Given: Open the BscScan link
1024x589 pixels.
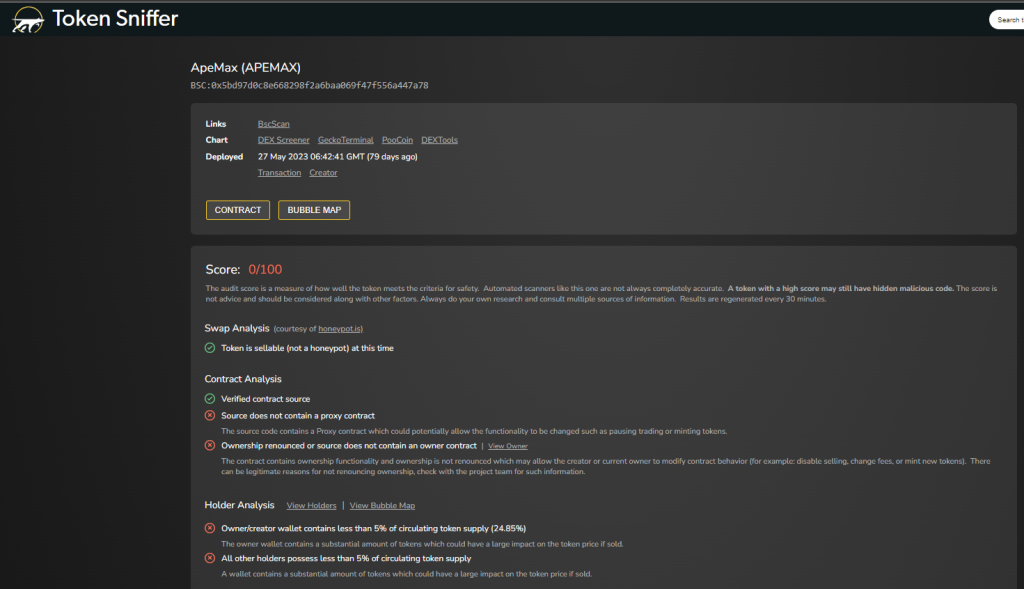Looking at the screenshot, I should pyautogui.click(x=273, y=124).
